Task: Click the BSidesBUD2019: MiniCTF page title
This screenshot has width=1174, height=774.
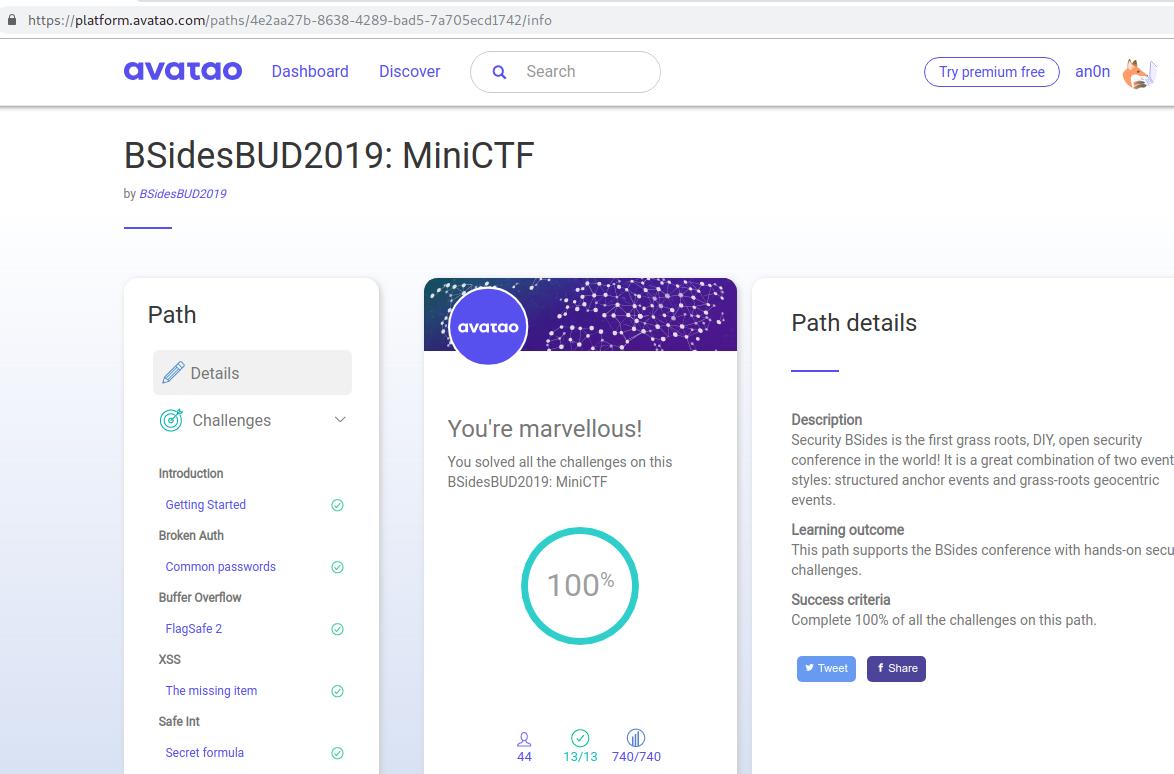Action: (x=329, y=156)
